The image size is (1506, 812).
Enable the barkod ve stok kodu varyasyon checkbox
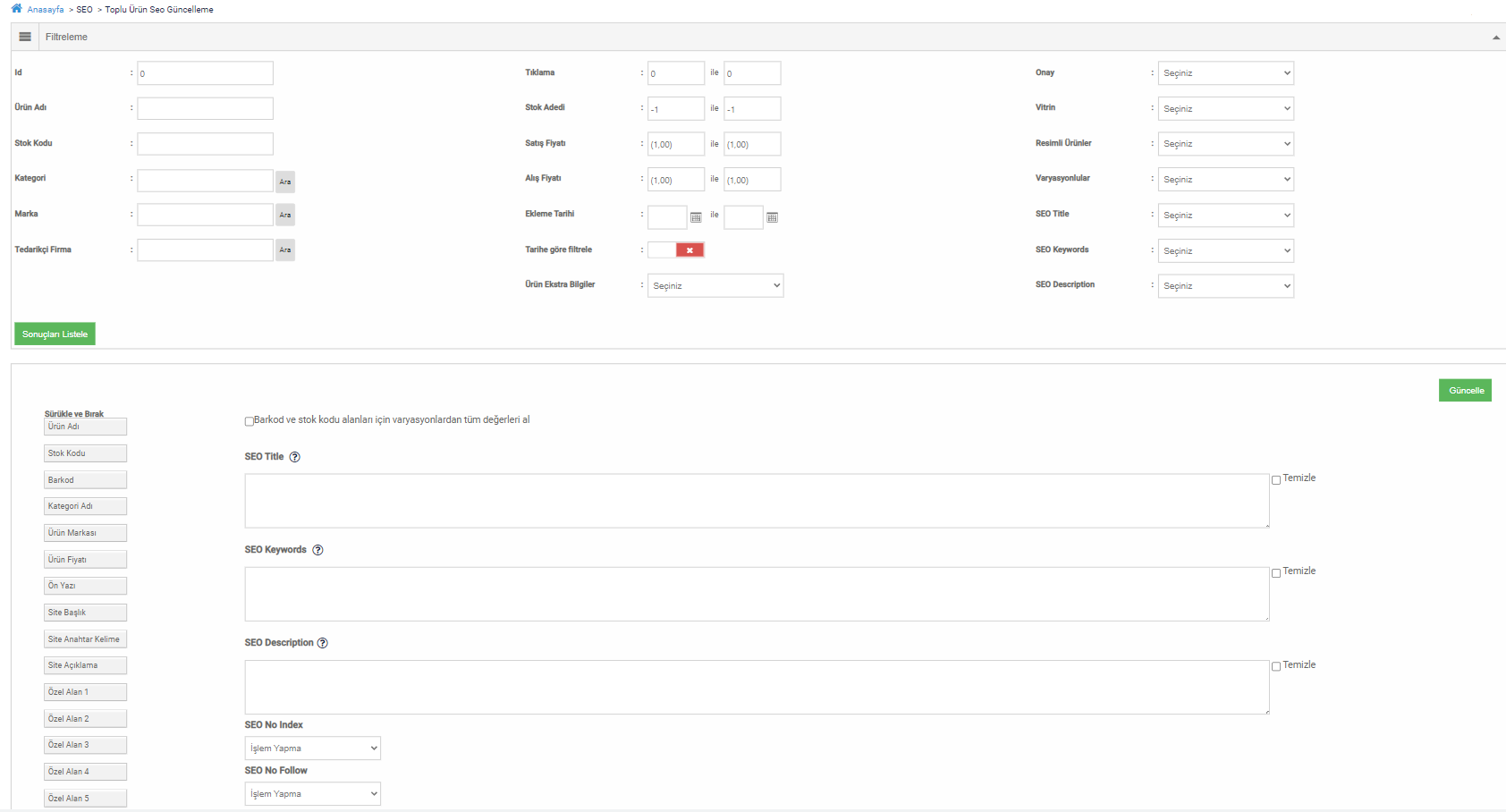[x=250, y=421]
